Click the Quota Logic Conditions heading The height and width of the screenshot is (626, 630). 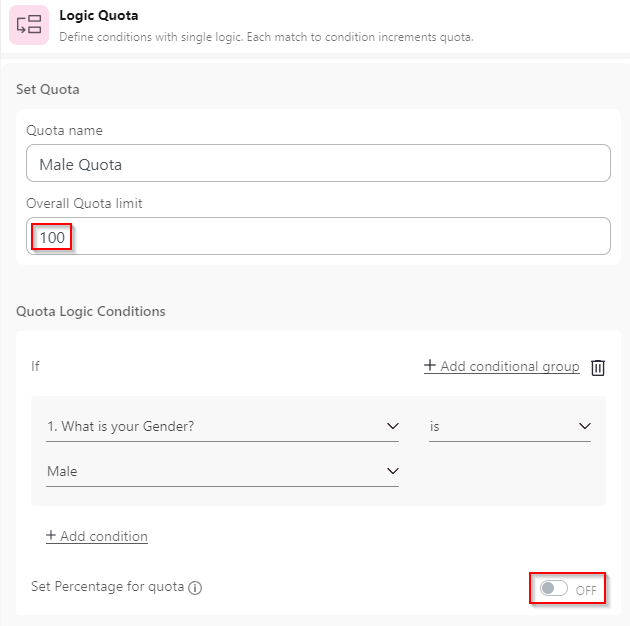coord(91,311)
